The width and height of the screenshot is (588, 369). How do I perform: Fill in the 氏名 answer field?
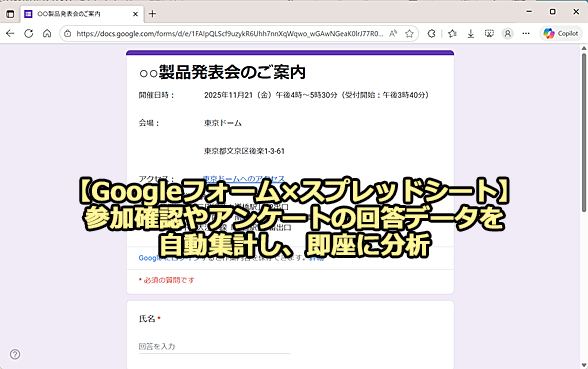(x=214, y=346)
